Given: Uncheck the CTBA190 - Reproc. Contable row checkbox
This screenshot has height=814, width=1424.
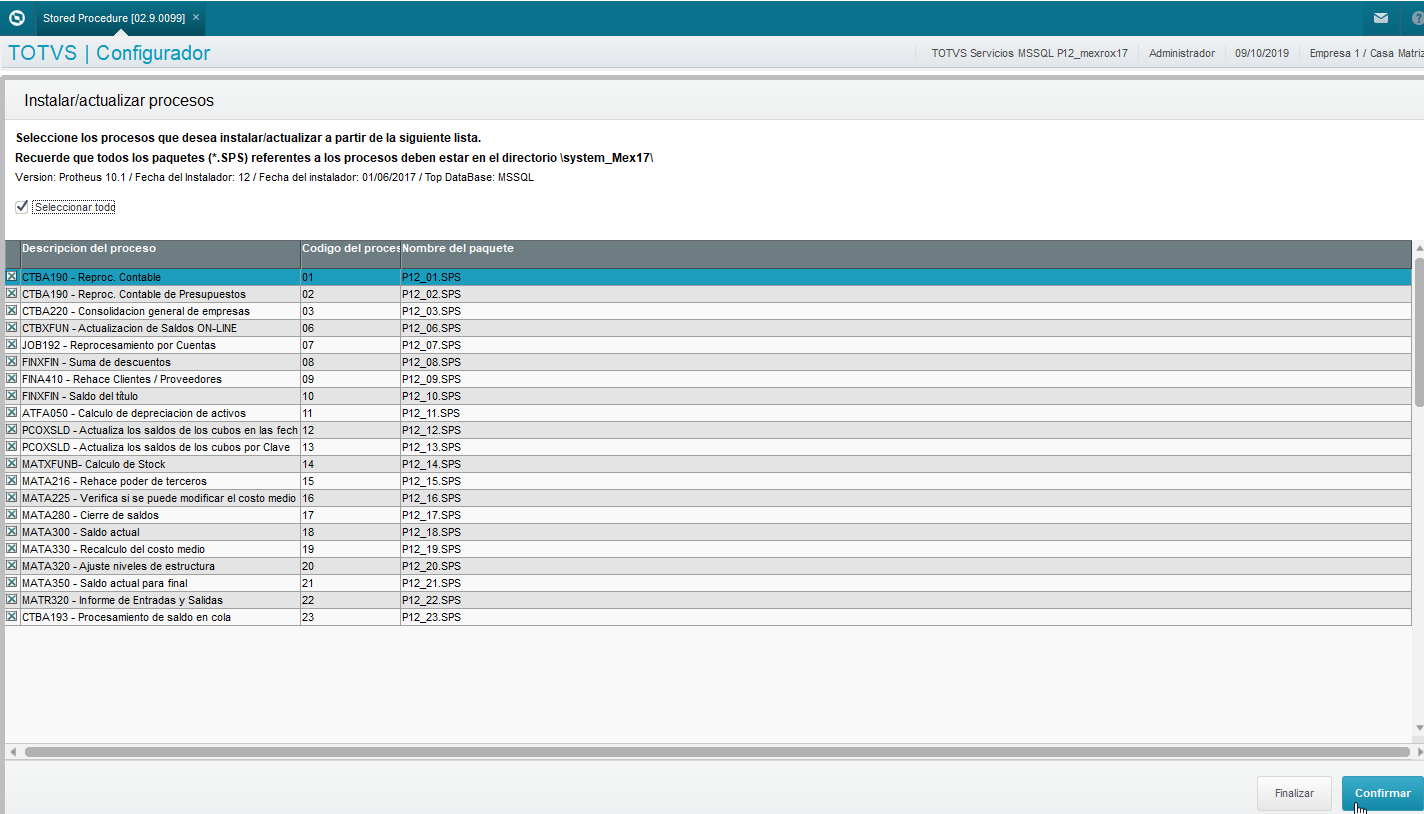Looking at the screenshot, I should pyautogui.click(x=12, y=276).
